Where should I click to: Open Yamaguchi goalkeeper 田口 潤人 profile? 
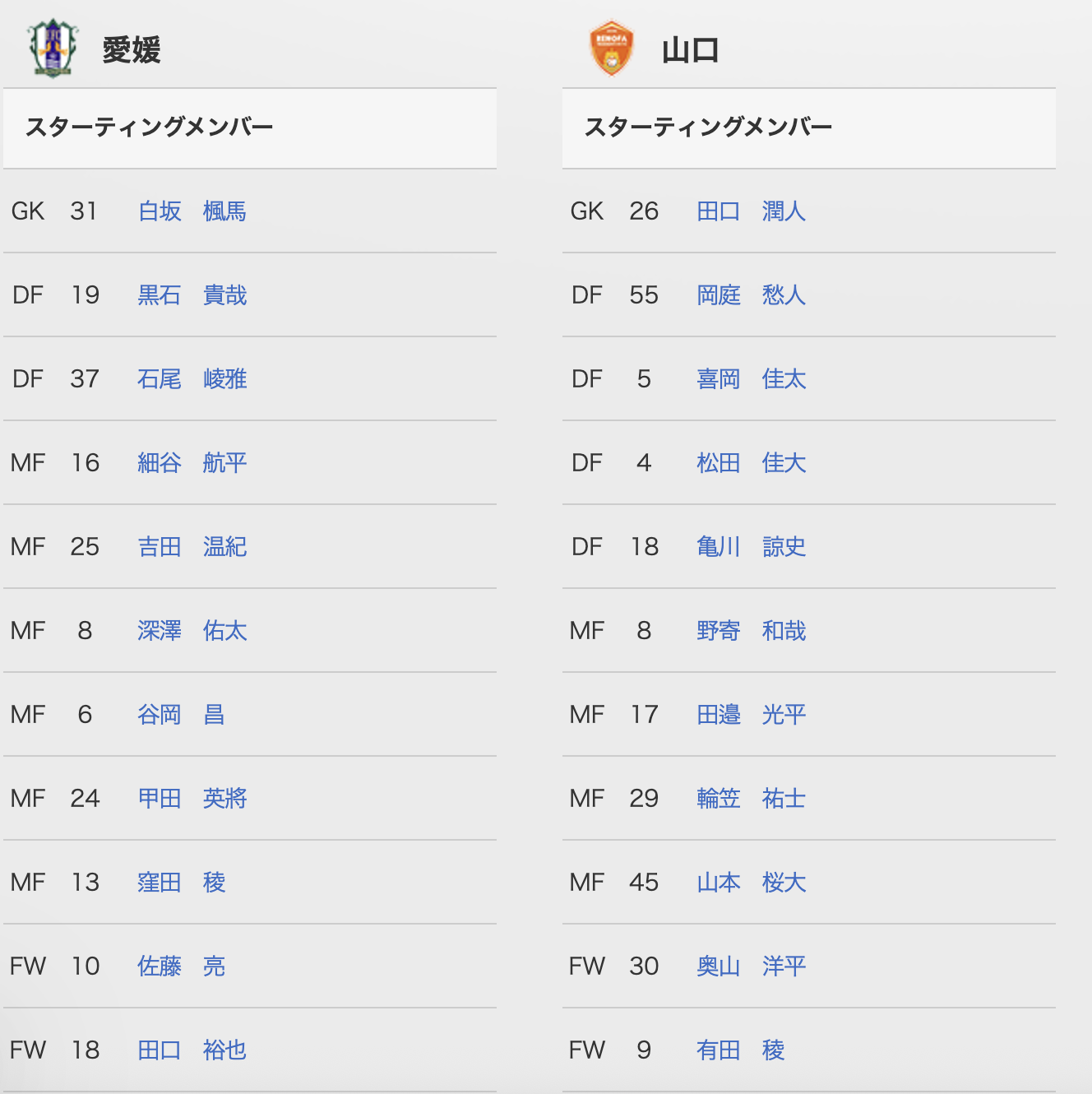(x=751, y=211)
